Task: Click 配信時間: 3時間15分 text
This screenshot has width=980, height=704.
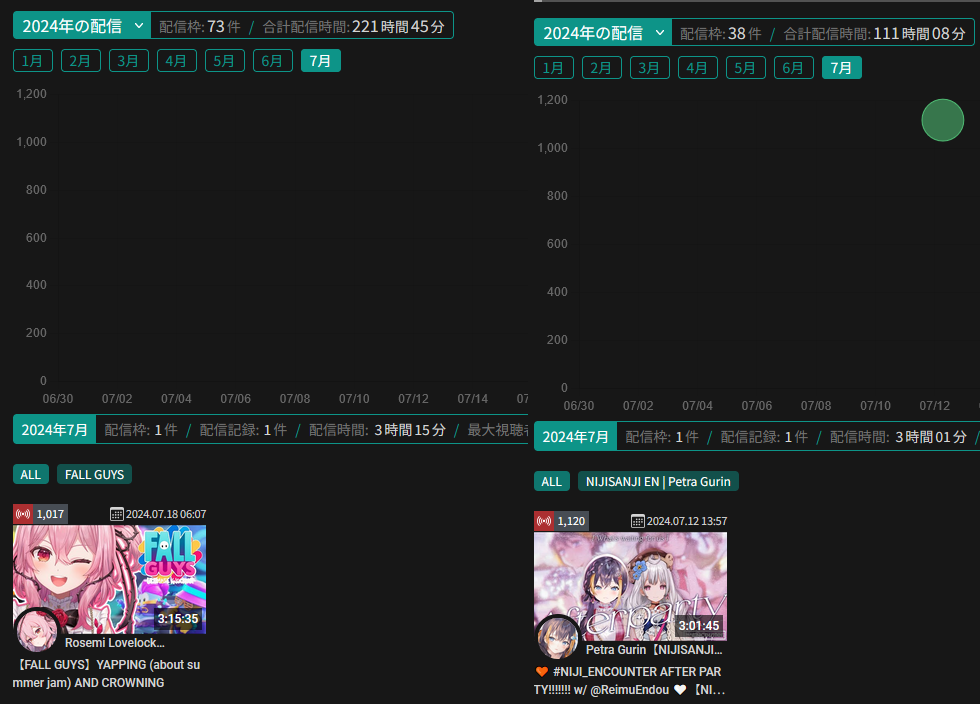Action: tap(378, 430)
